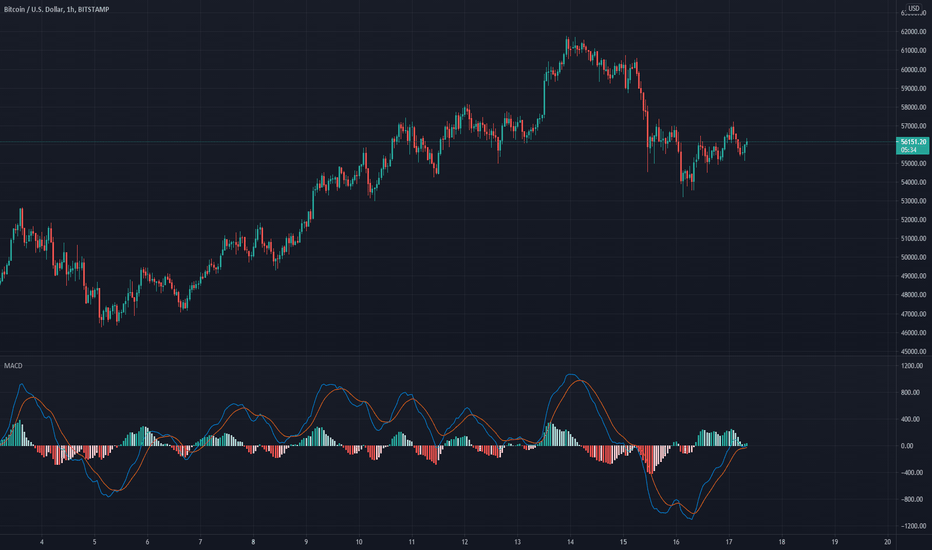Click the 54000.00 price axis label
Image resolution: width=932 pixels, height=550 pixels.
point(914,183)
